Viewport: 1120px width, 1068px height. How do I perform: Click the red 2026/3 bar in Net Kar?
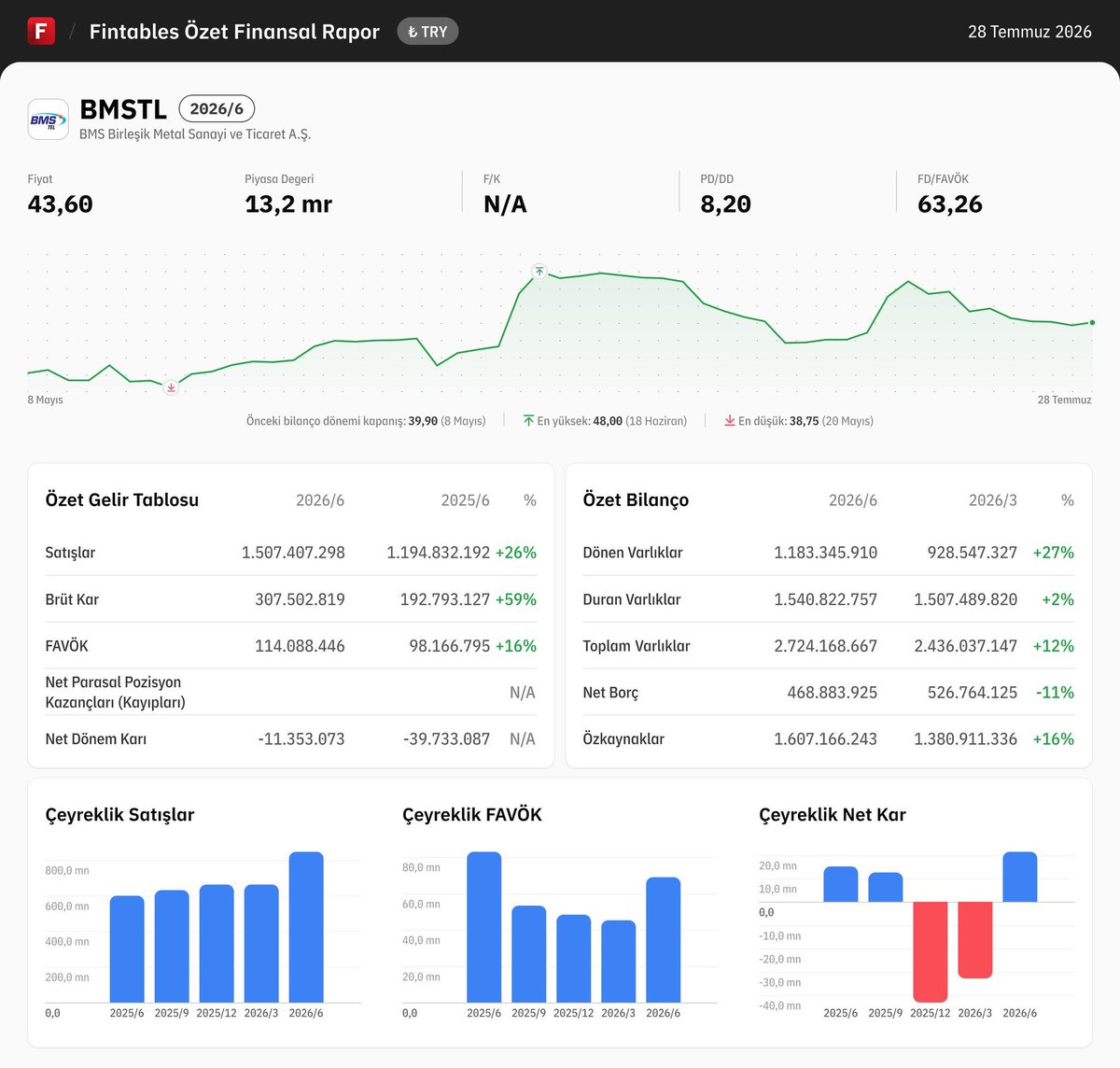pos(975,940)
